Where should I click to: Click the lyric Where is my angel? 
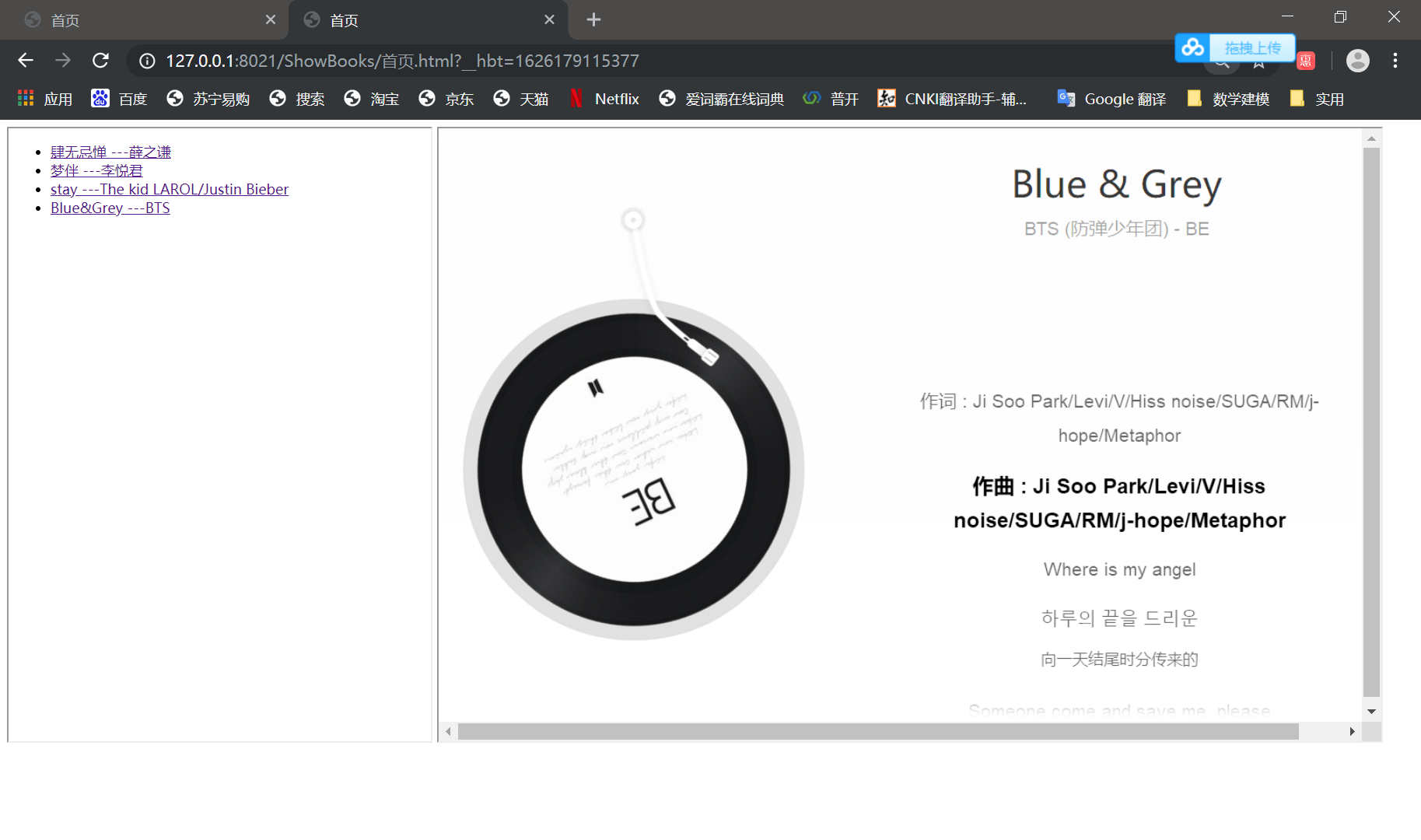tap(1119, 569)
